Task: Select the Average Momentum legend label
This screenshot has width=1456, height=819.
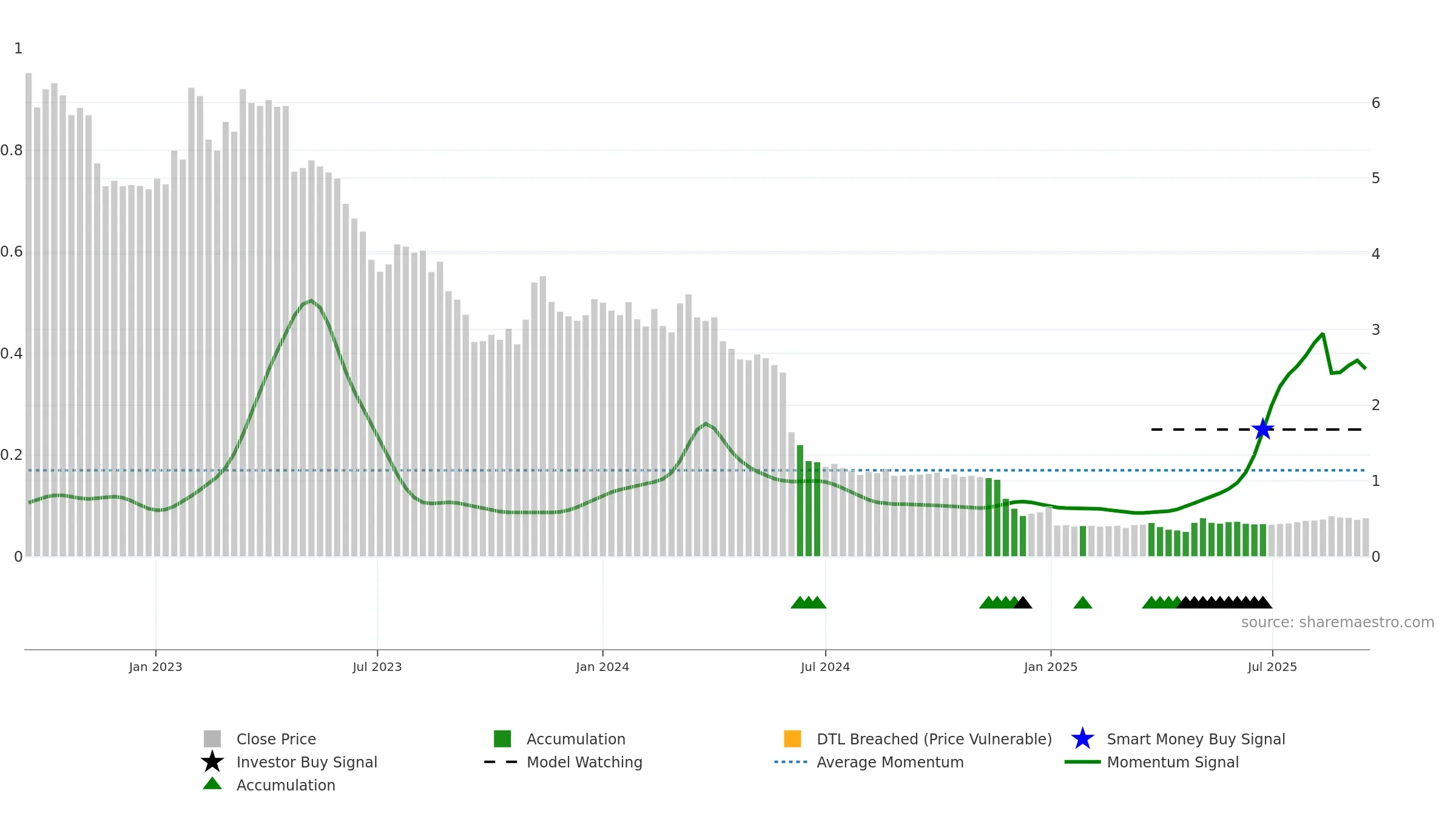Action: pos(890,762)
